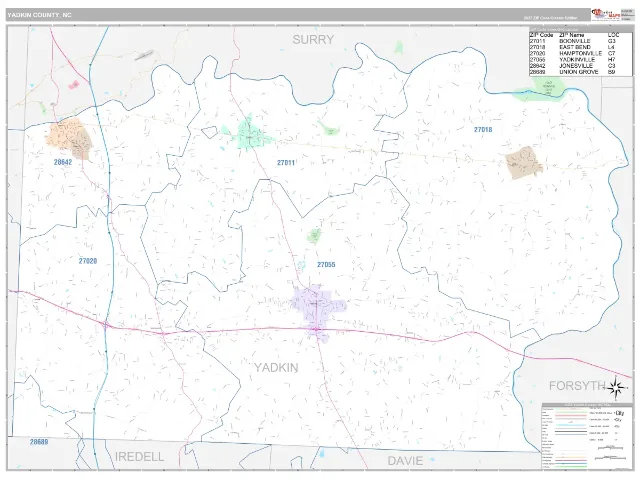Click the orange Jonesville town area

click(x=69, y=138)
